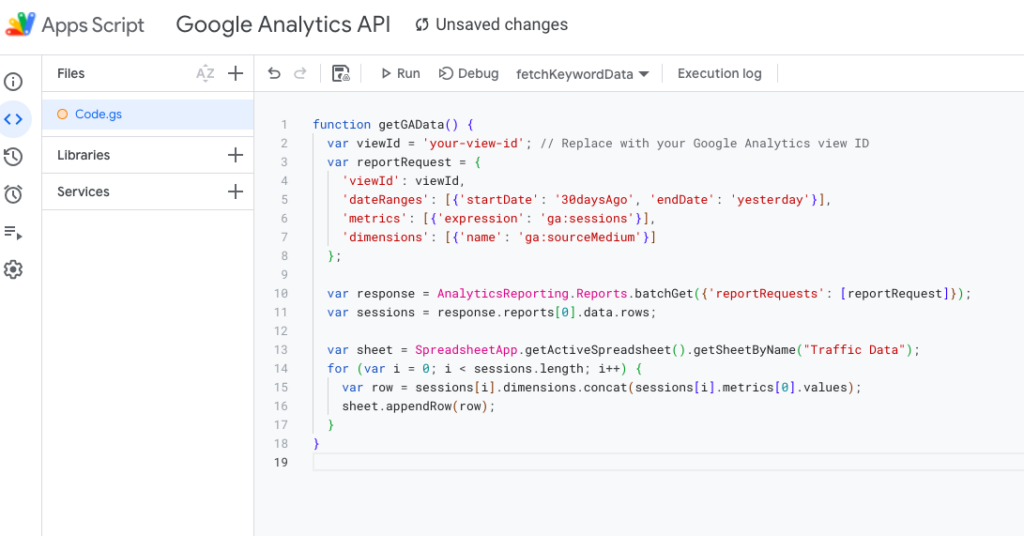1024x536 pixels.
Task: Click line number 10 in gutter
Action: tap(281, 294)
